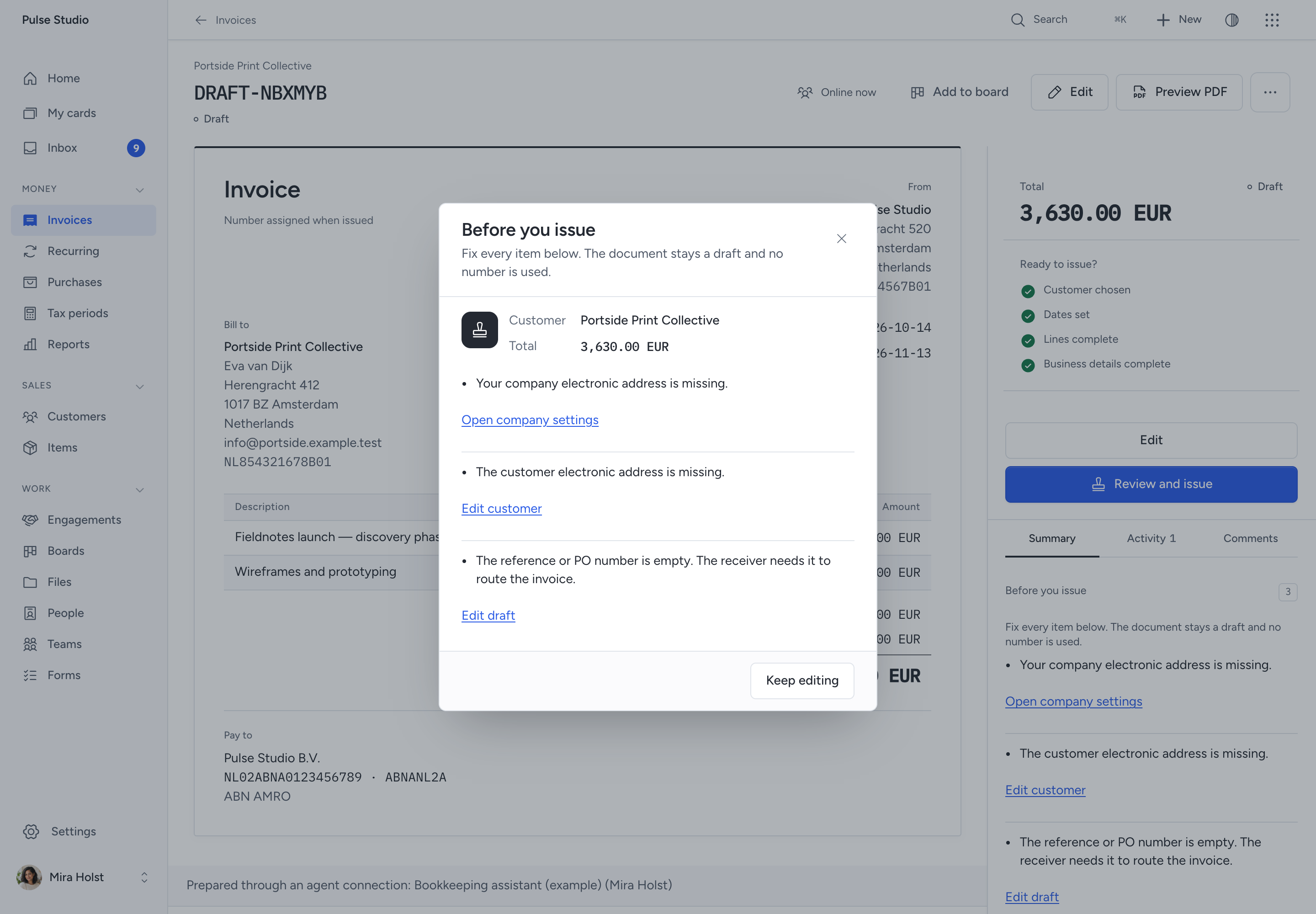
Task: Click Edit customer link in Summary panel
Action: pos(1045,790)
